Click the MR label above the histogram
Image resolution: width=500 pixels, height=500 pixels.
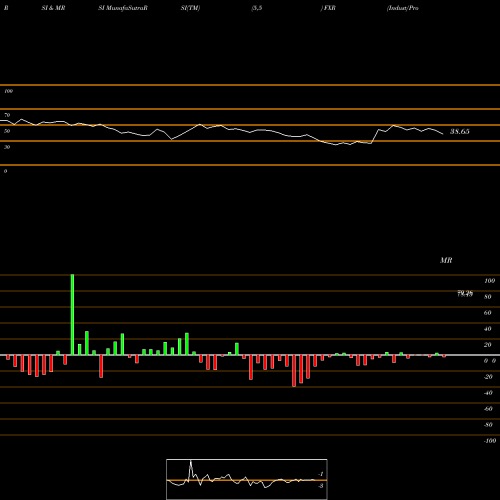point(446,260)
